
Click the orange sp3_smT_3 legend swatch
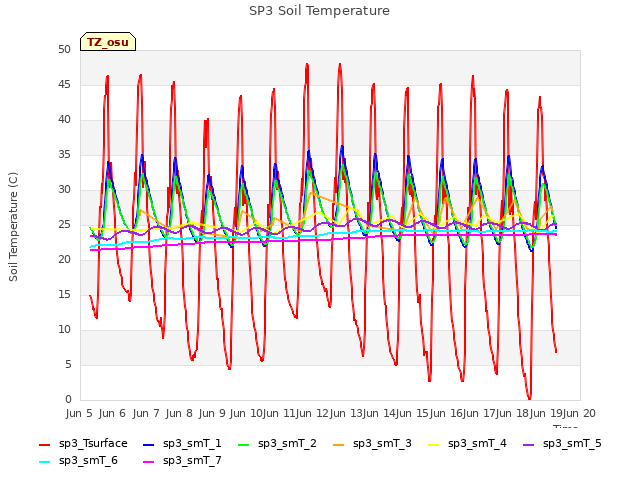tap(339, 444)
